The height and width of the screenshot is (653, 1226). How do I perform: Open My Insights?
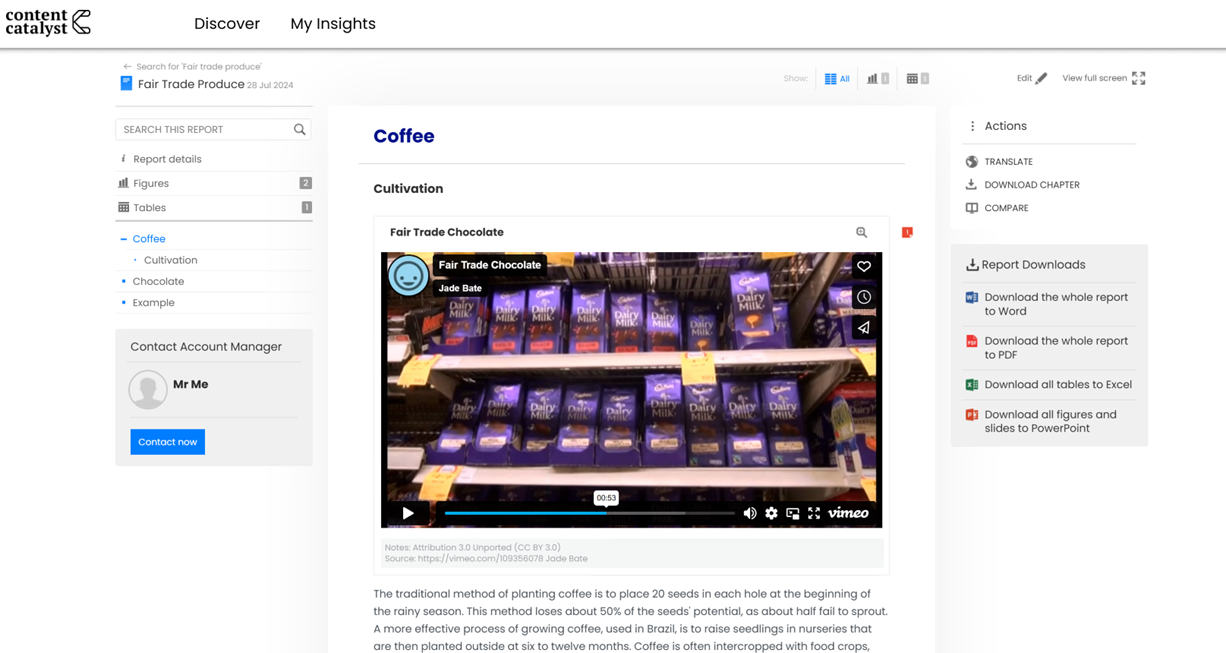[x=333, y=23]
